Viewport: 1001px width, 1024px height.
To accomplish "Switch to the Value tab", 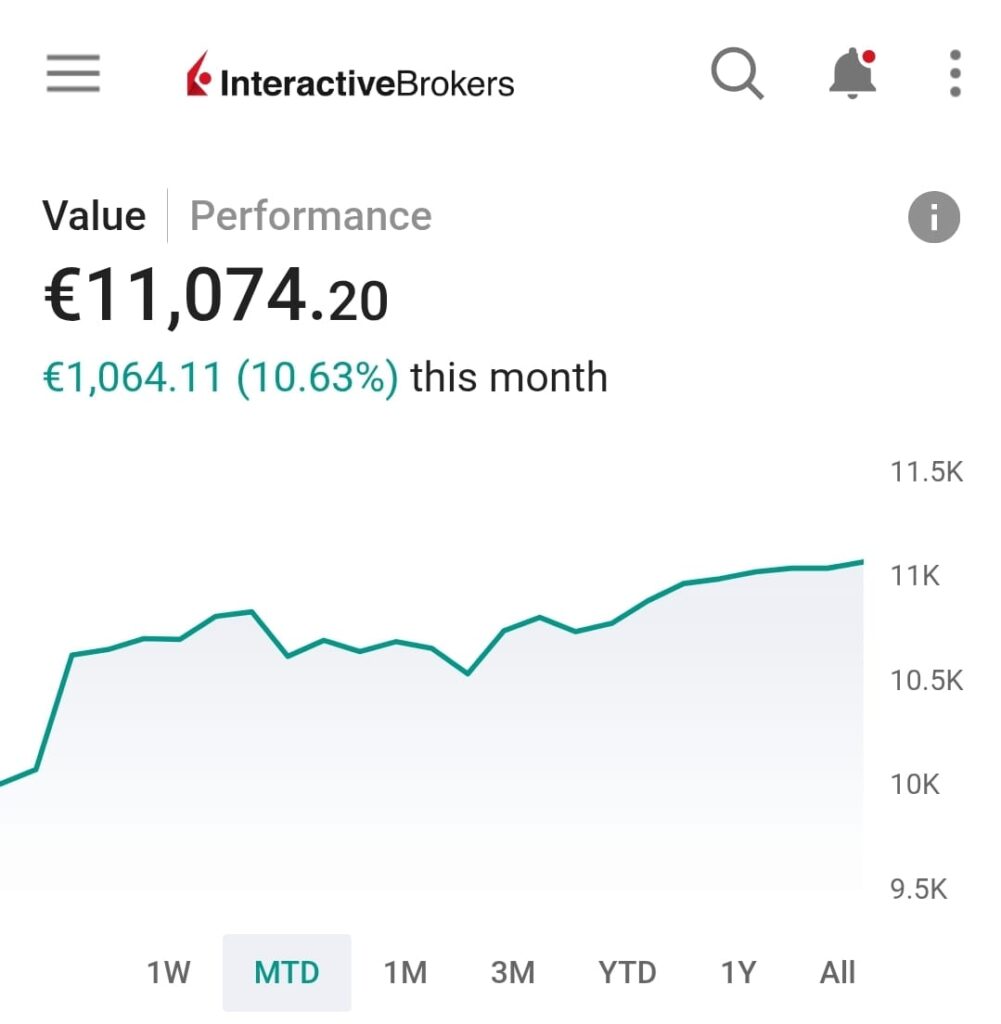I will (94, 216).
